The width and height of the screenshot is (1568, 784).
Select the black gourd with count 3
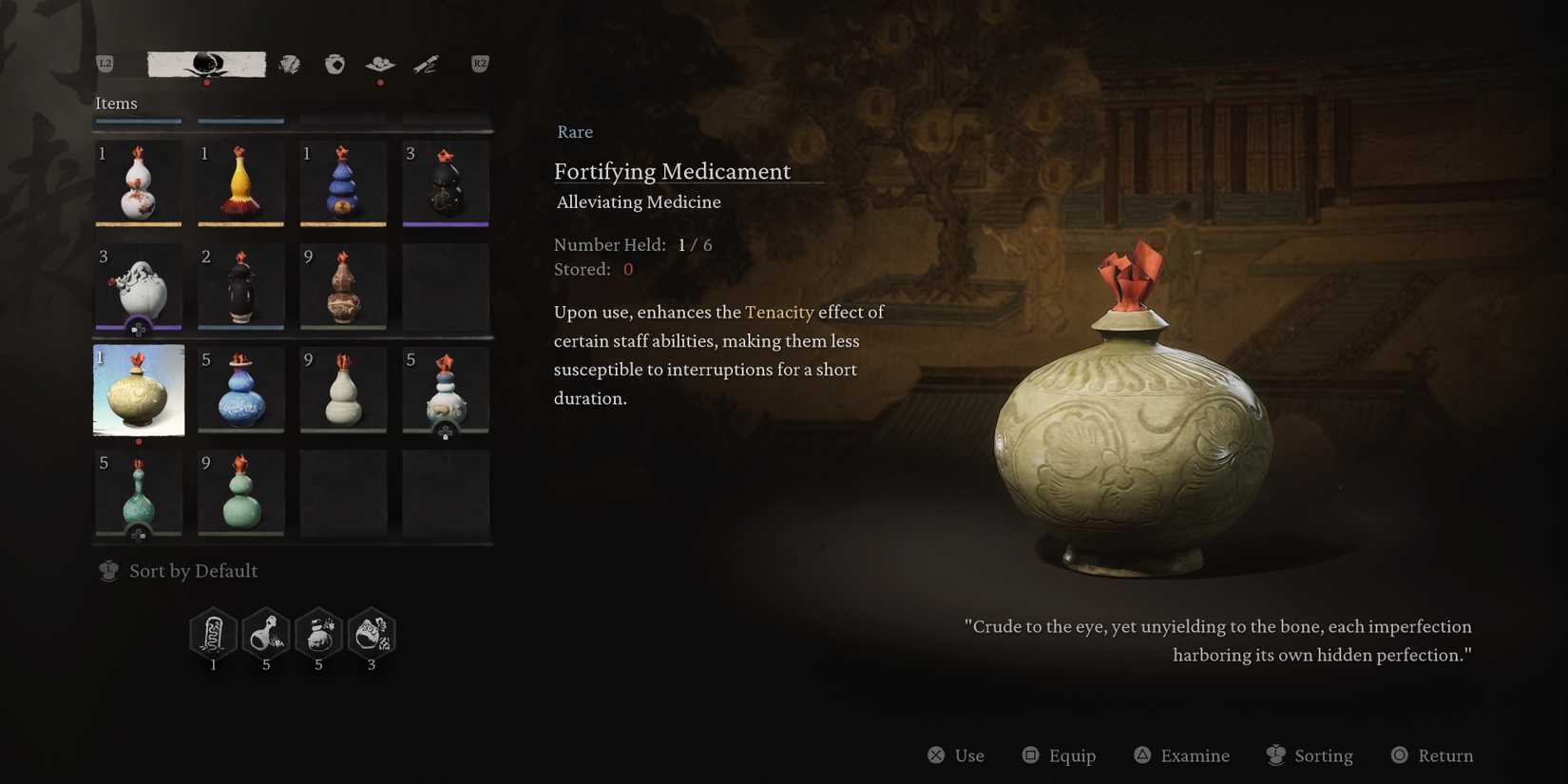[446, 183]
